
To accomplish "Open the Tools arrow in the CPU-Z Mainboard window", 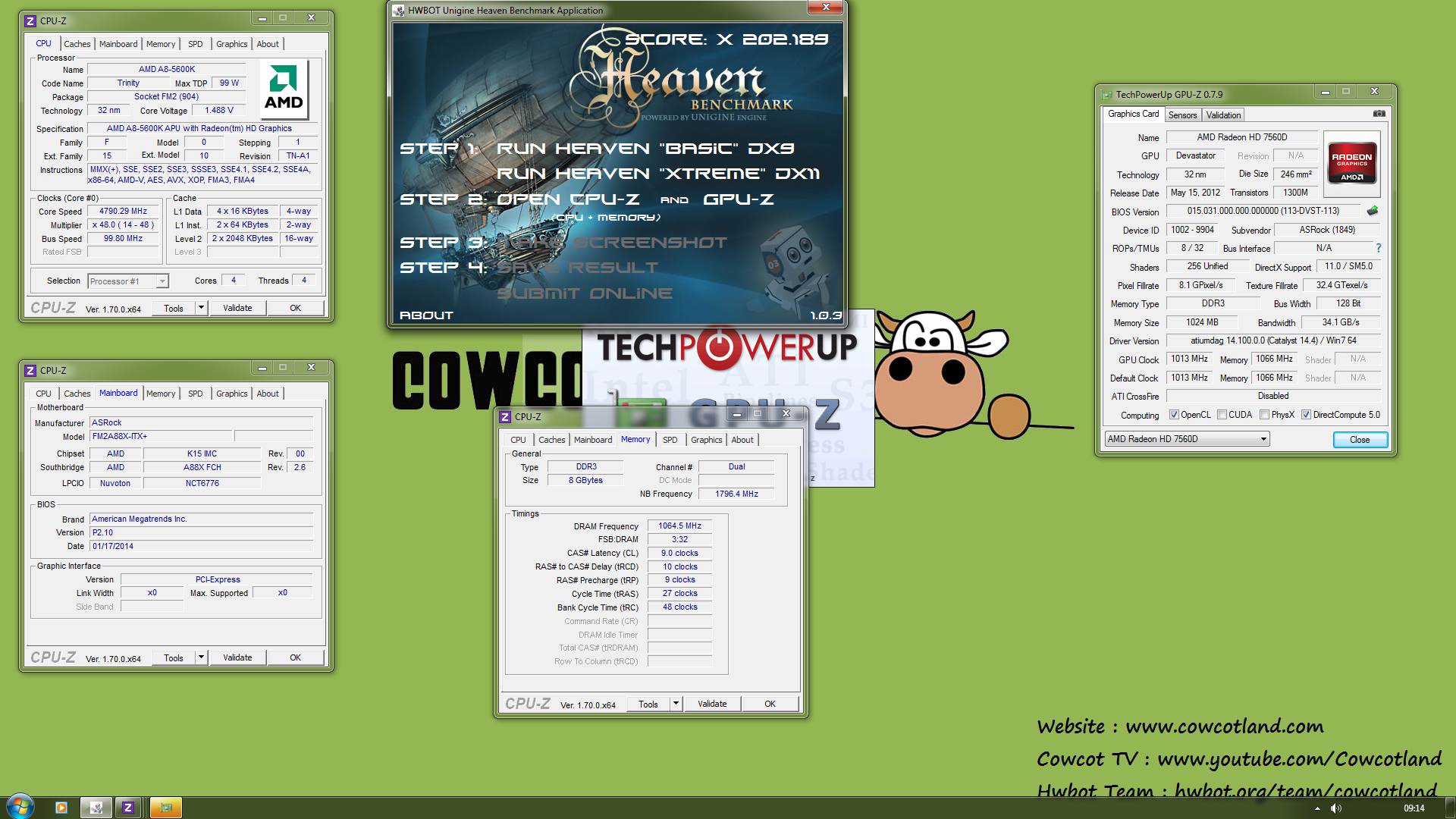I will point(201,657).
